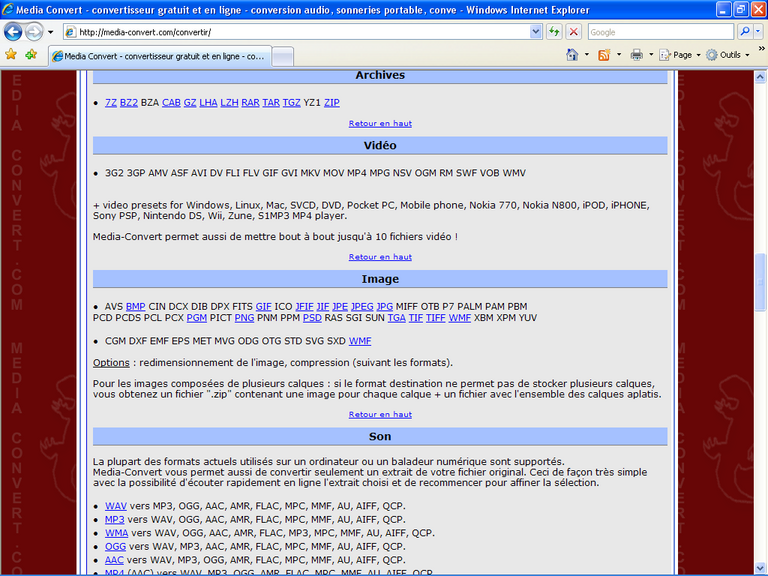The width and height of the screenshot is (768, 576).
Task: Open search provider options dropdown
Action: (758, 32)
